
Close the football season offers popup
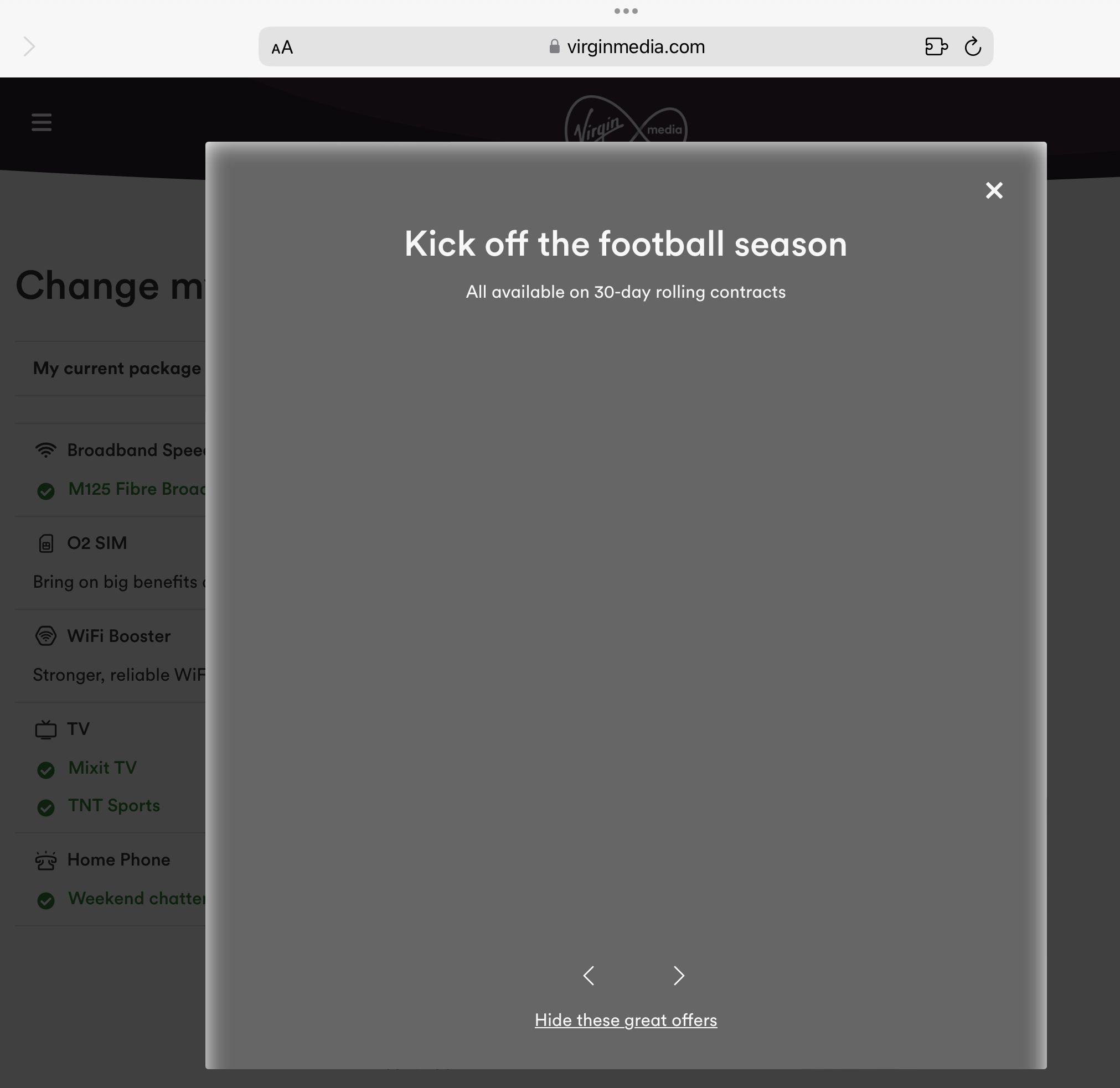pyautogui.click(x=994, y=190)
